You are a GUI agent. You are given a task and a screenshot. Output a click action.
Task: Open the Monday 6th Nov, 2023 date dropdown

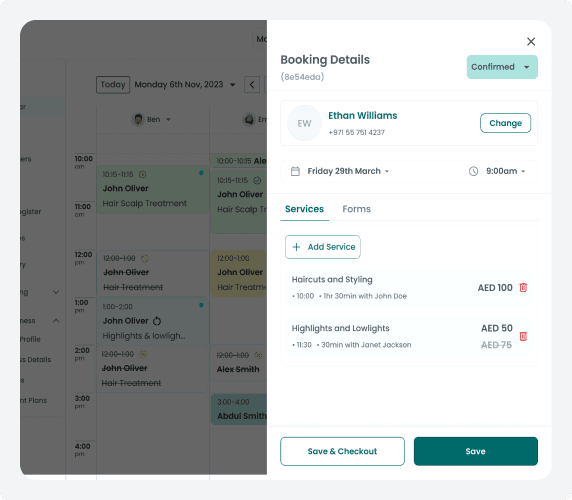185,85
